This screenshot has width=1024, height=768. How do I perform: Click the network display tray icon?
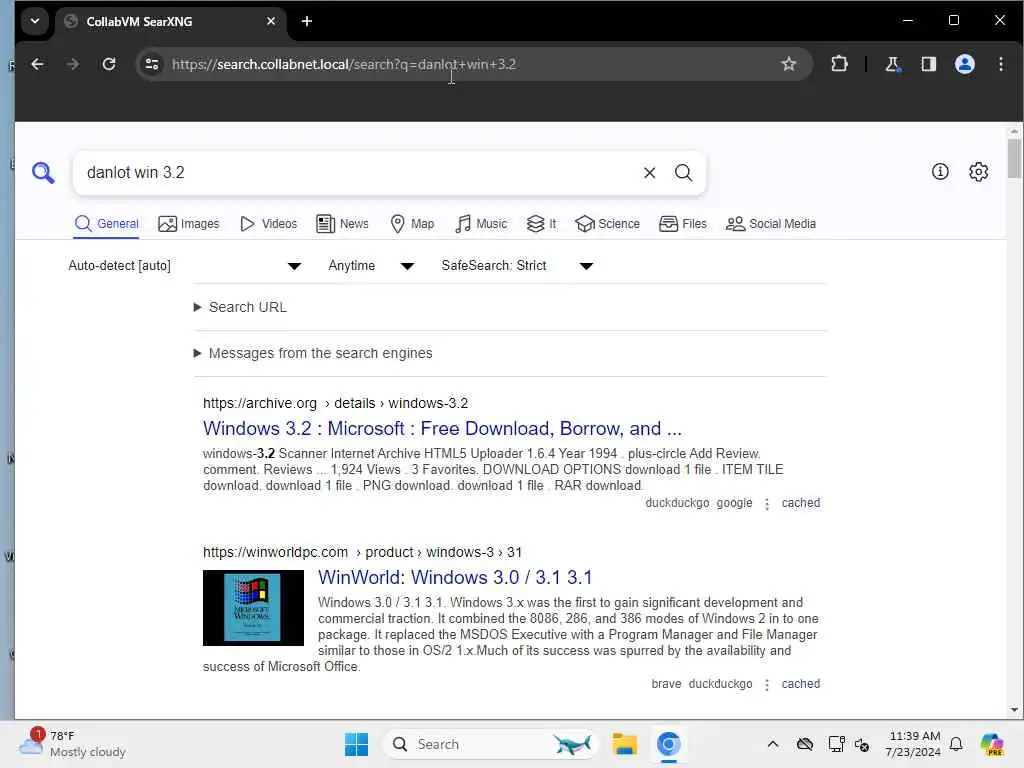pos(837,744)
